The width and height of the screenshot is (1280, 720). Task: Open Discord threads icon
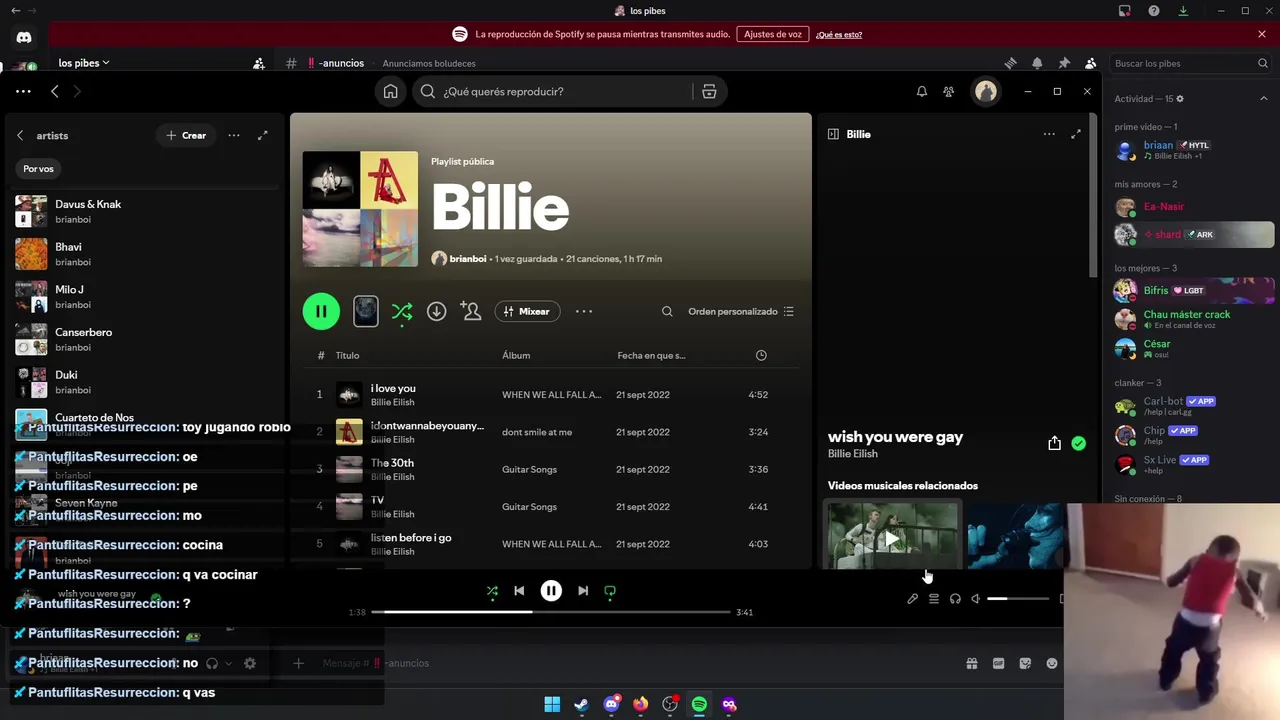click(x=1010, y=63)
